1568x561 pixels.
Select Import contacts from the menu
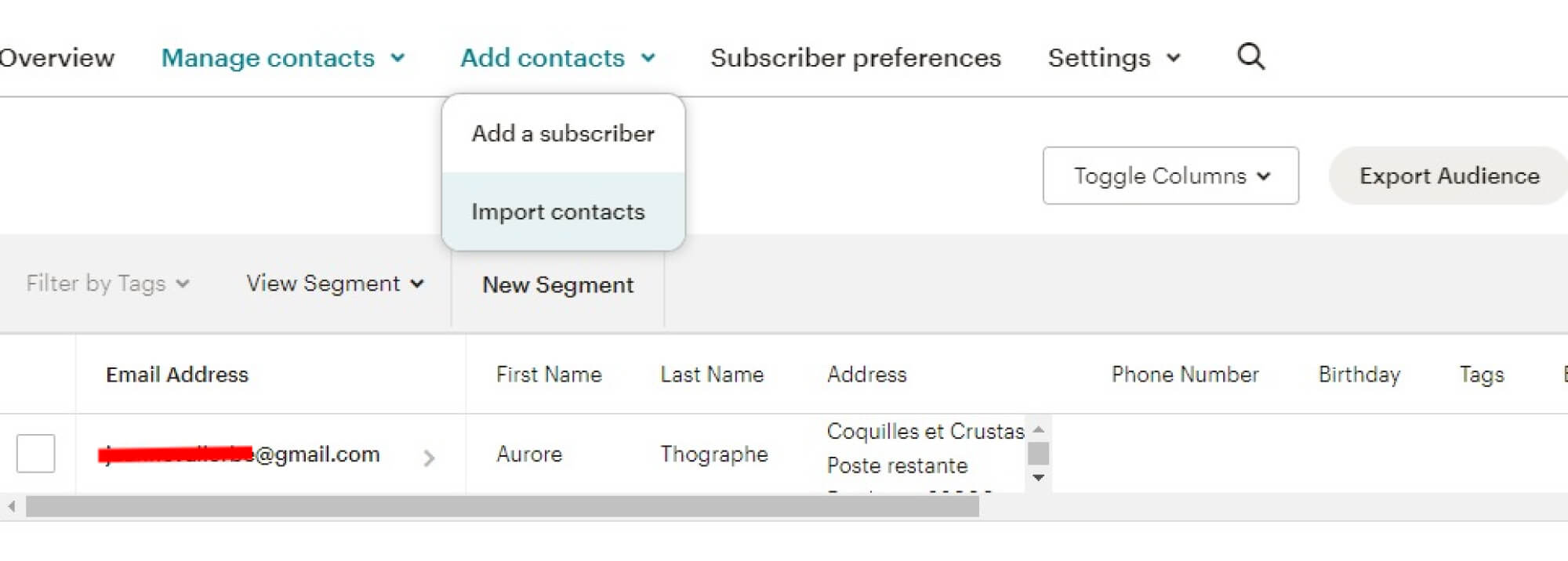(x=558, y=212)
